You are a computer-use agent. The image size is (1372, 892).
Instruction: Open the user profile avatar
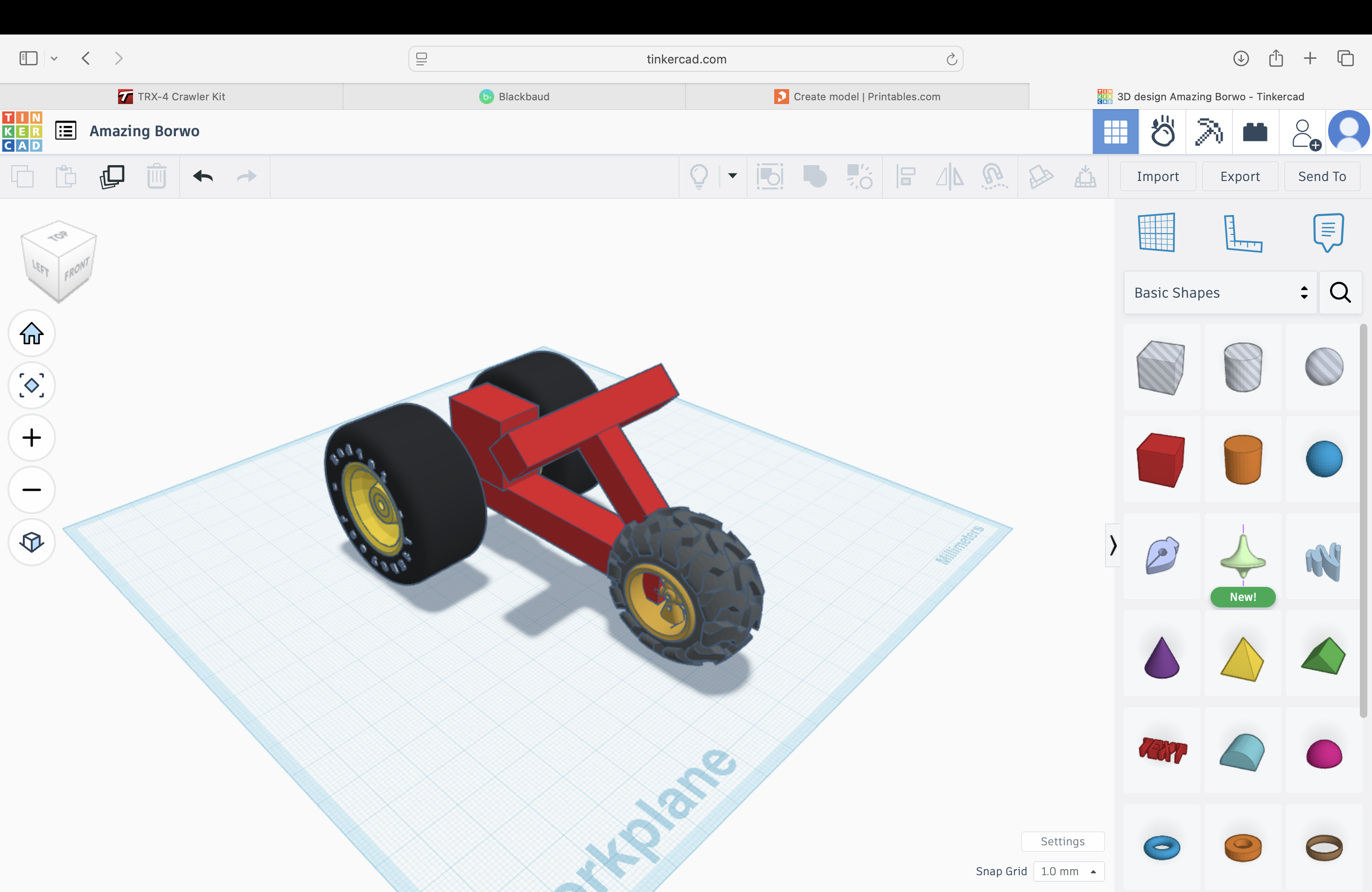coord(1349,132)
